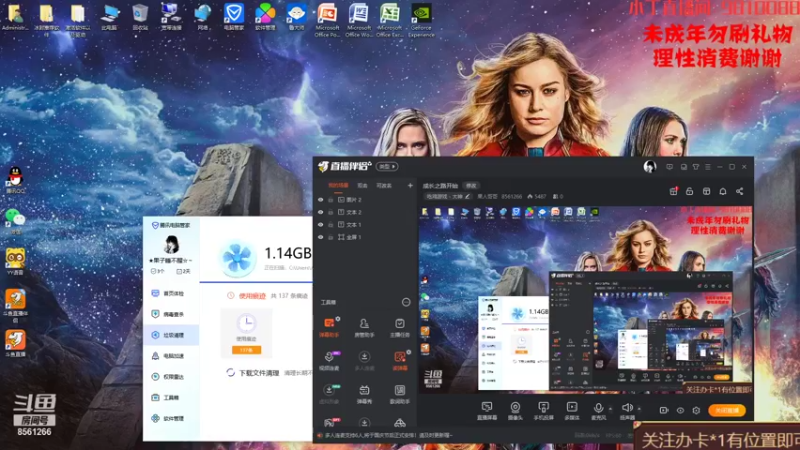Open 软件管理 in PC Manager sidebar
The height and width of the screenshot is (450, 800).
pyautogui.click(x=171, y=418)
